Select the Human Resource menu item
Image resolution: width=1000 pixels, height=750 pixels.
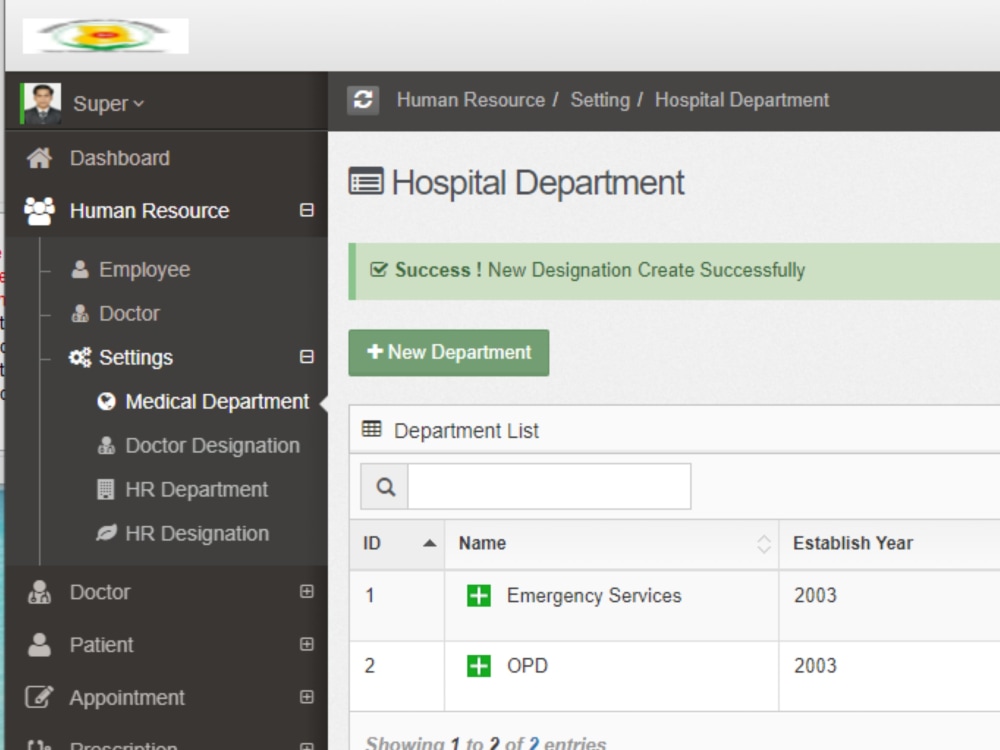149,210
